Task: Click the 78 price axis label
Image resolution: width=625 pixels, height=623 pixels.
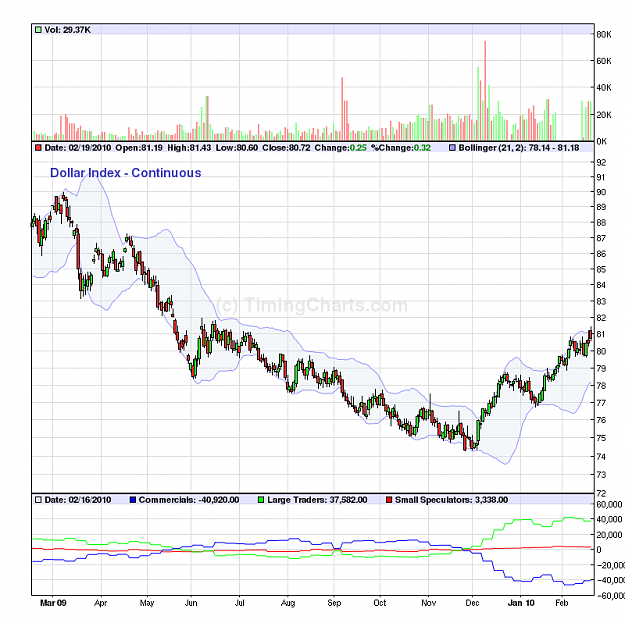Action: (x=601, y=386)
